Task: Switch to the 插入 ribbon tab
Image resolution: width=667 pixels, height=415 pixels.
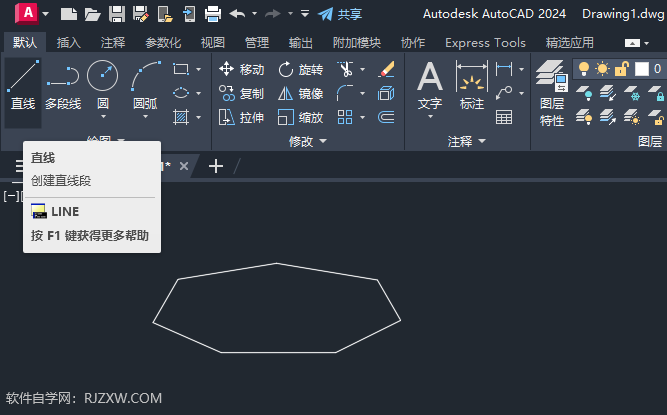Action: tap(68, 43)
